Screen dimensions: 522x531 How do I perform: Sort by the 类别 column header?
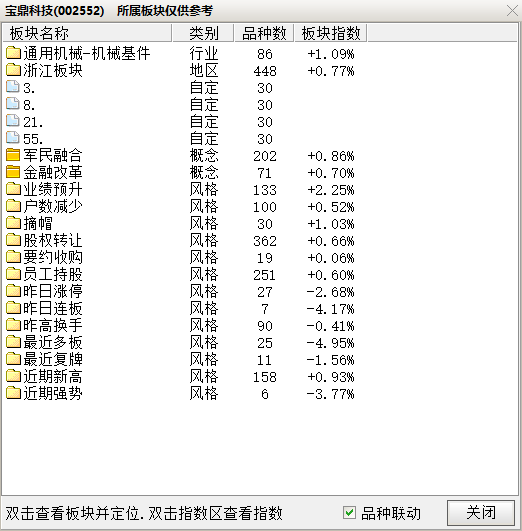pos(203,33)
